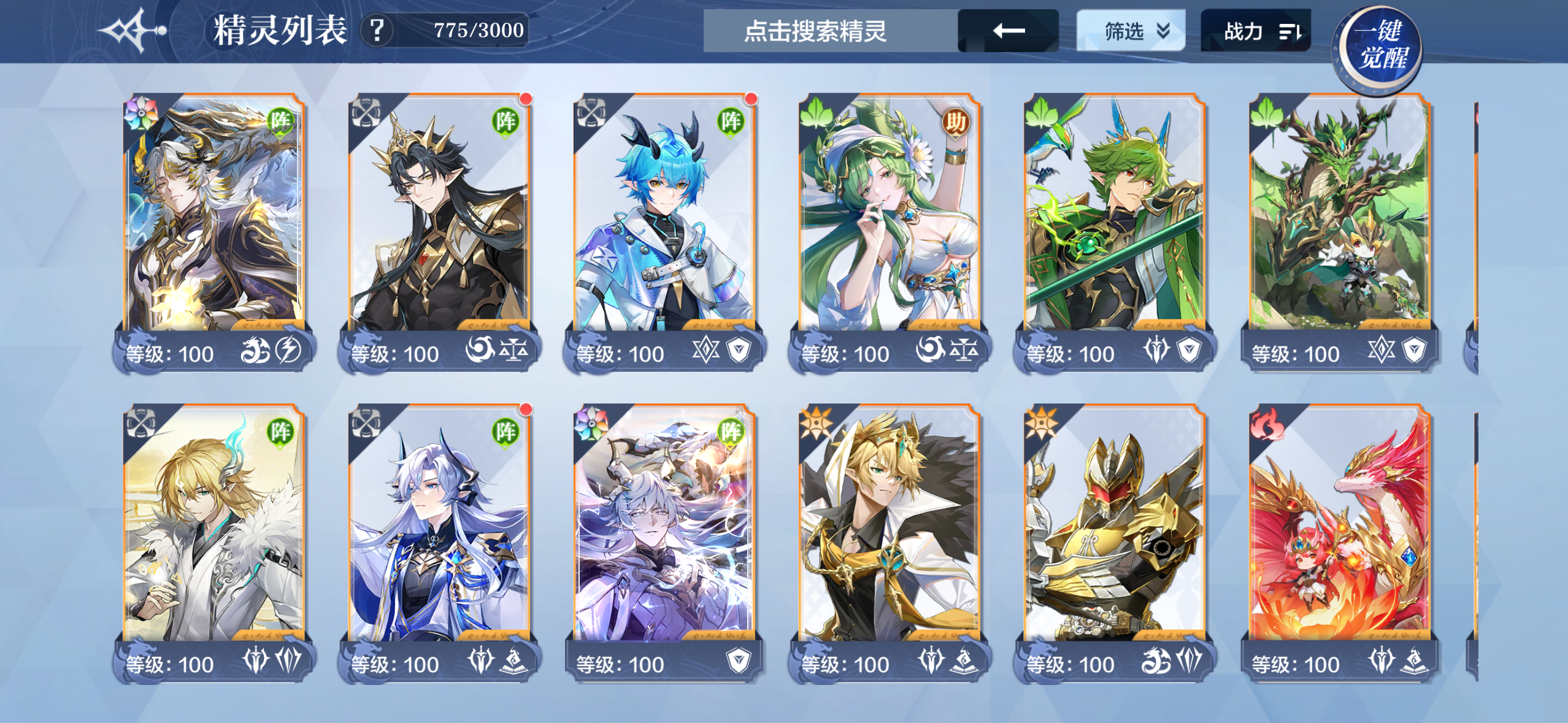Click the shield icon on blue-haired horned card

click(x=739, y=351)
